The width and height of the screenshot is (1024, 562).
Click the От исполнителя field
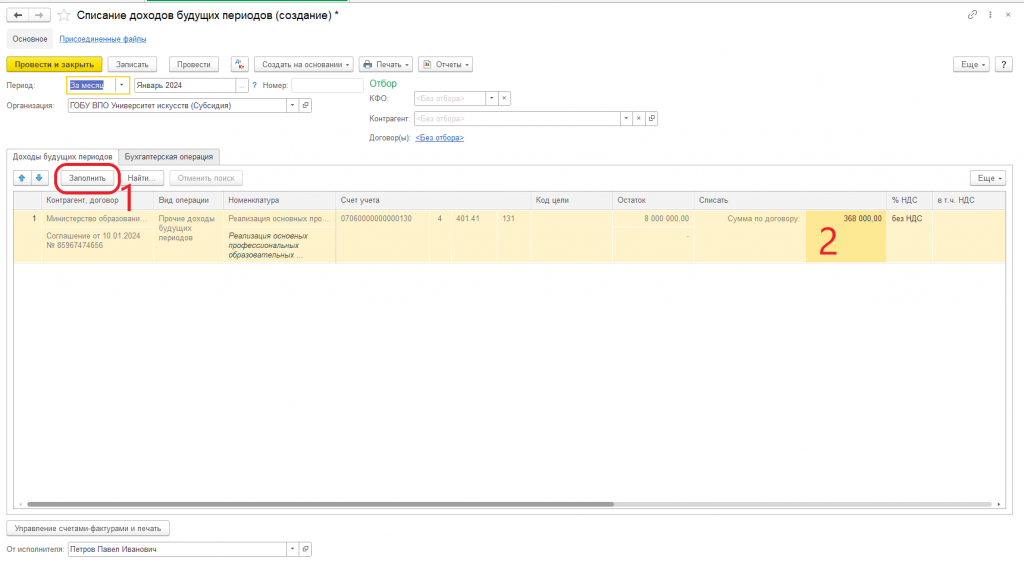click(x=177, y=549)
